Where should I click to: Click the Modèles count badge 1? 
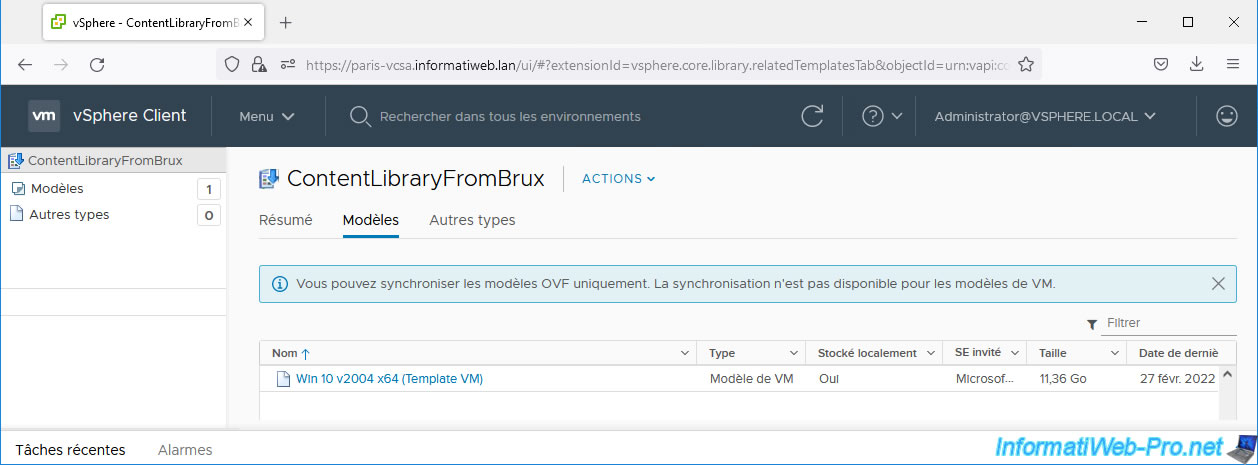click(x=208, y=189)
